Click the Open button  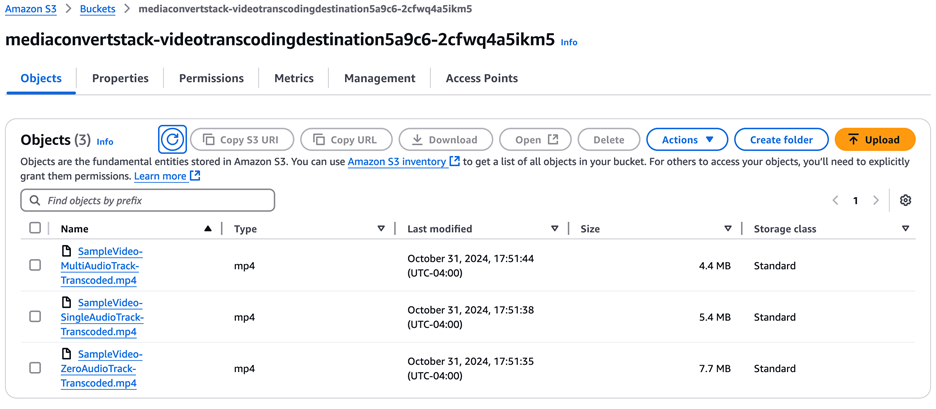point(535,140)
